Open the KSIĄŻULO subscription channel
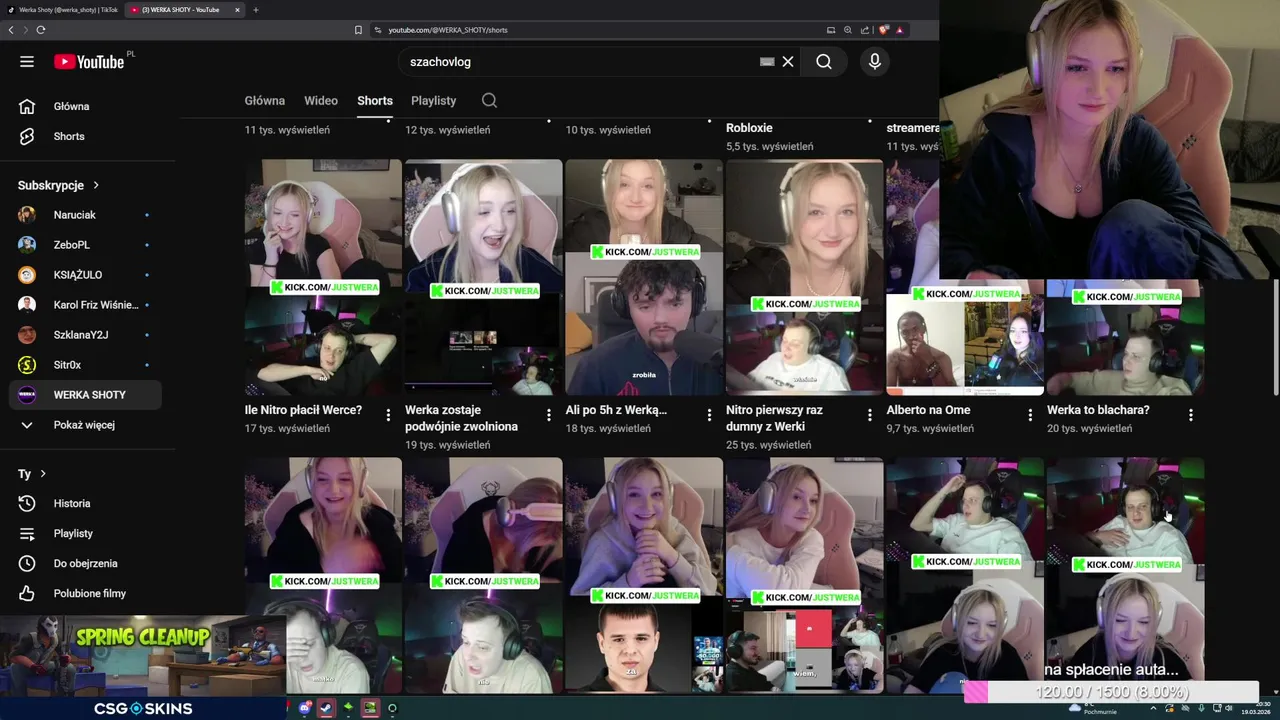1280x720 pixels. [85, 275]
